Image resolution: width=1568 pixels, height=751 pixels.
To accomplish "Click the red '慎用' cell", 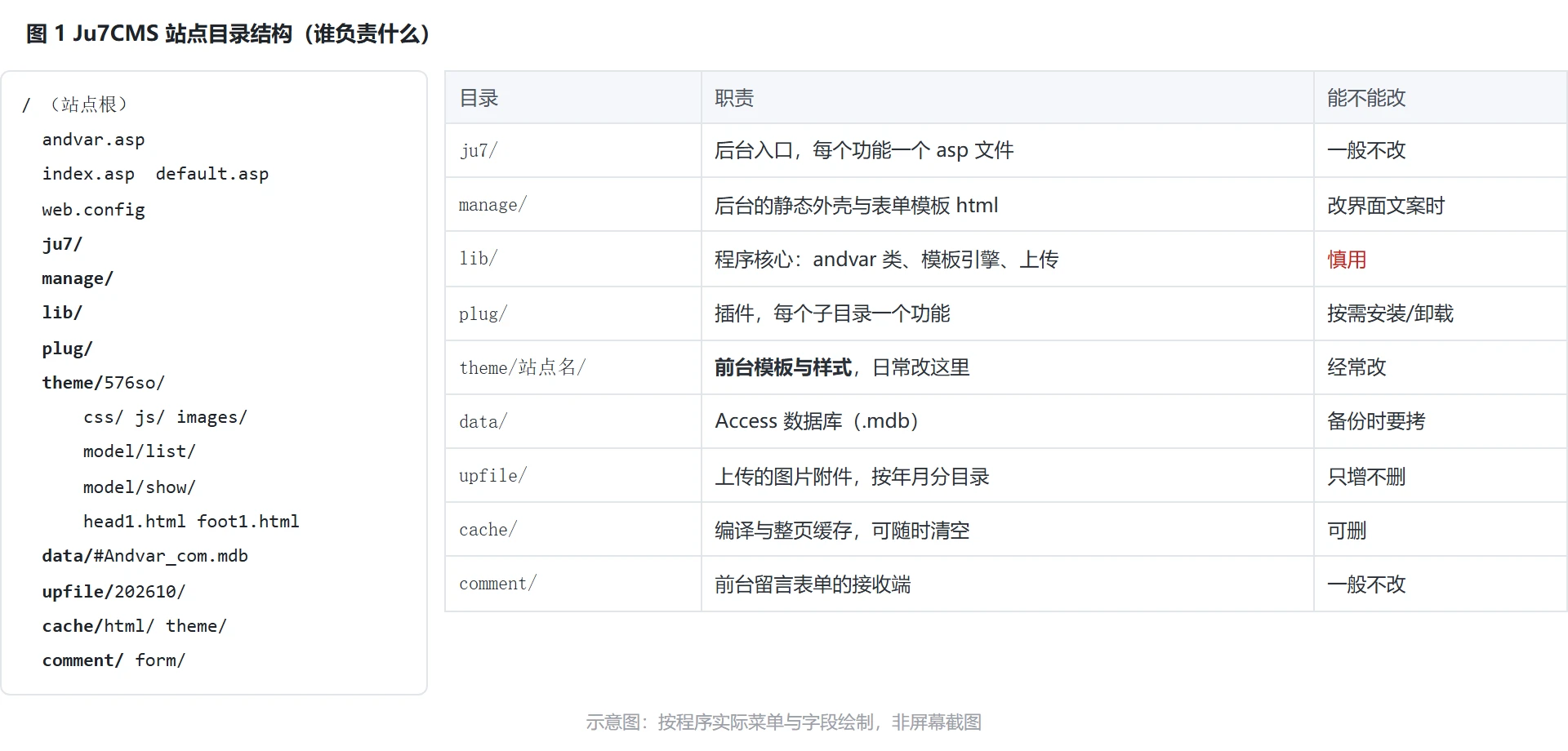I will [x=1441, y=259].
